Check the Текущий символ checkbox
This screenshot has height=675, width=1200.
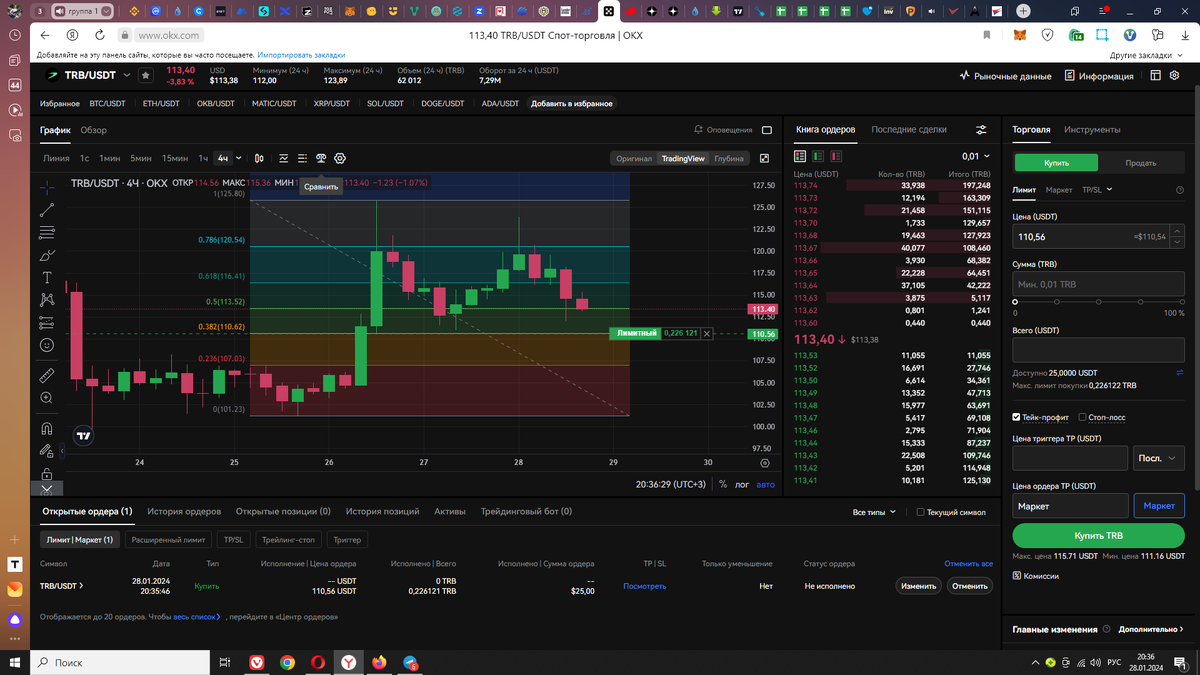(x=921, y=512)
